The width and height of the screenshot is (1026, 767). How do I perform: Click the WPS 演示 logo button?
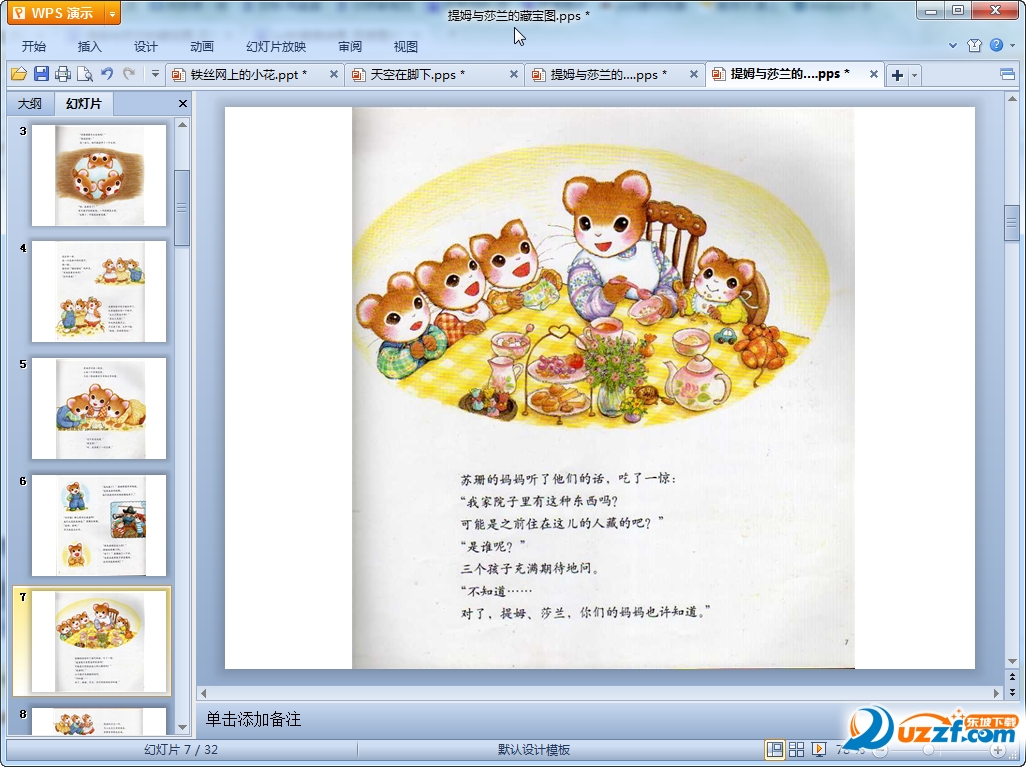pyautogui.click(x=56, y=13)
